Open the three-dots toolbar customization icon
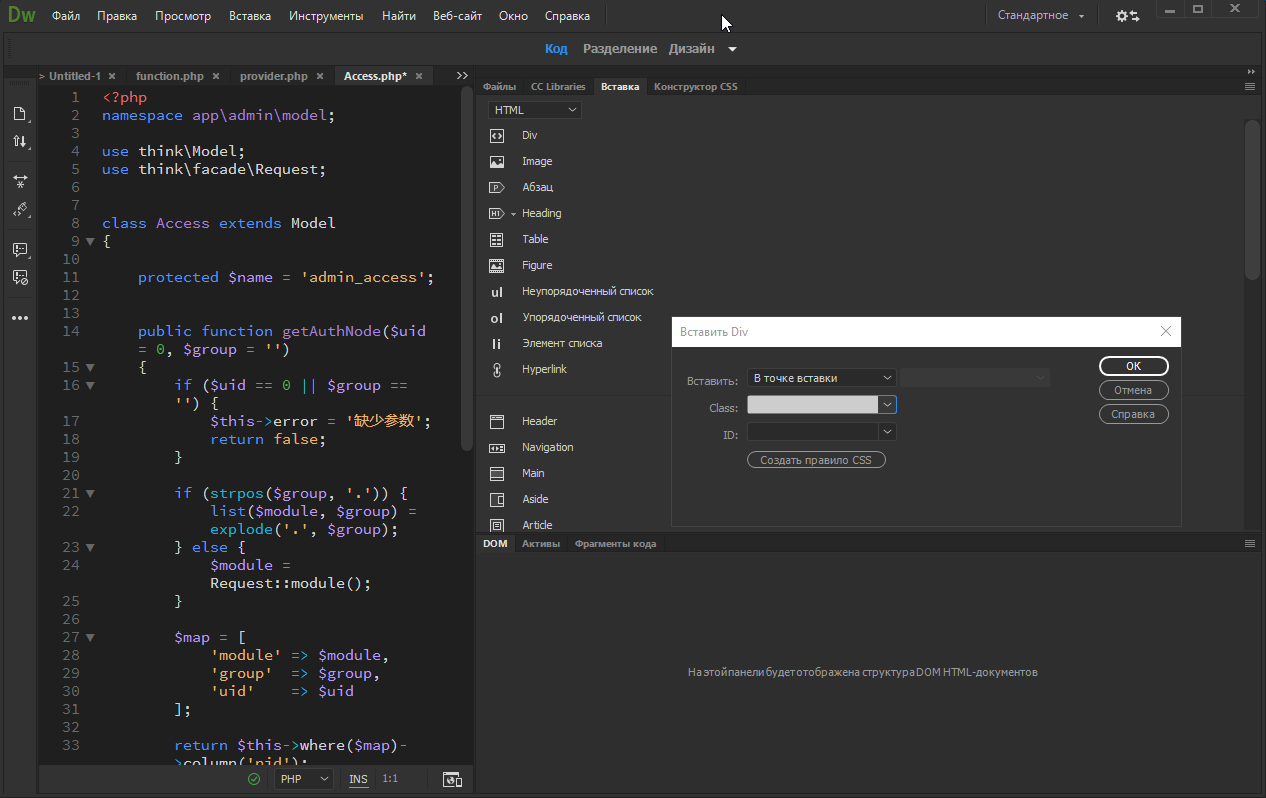 tap(19, 318)
